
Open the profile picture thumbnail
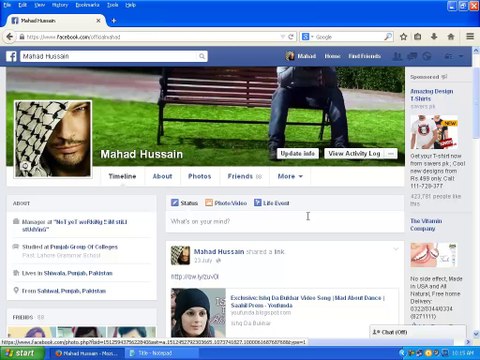(53, 139)
